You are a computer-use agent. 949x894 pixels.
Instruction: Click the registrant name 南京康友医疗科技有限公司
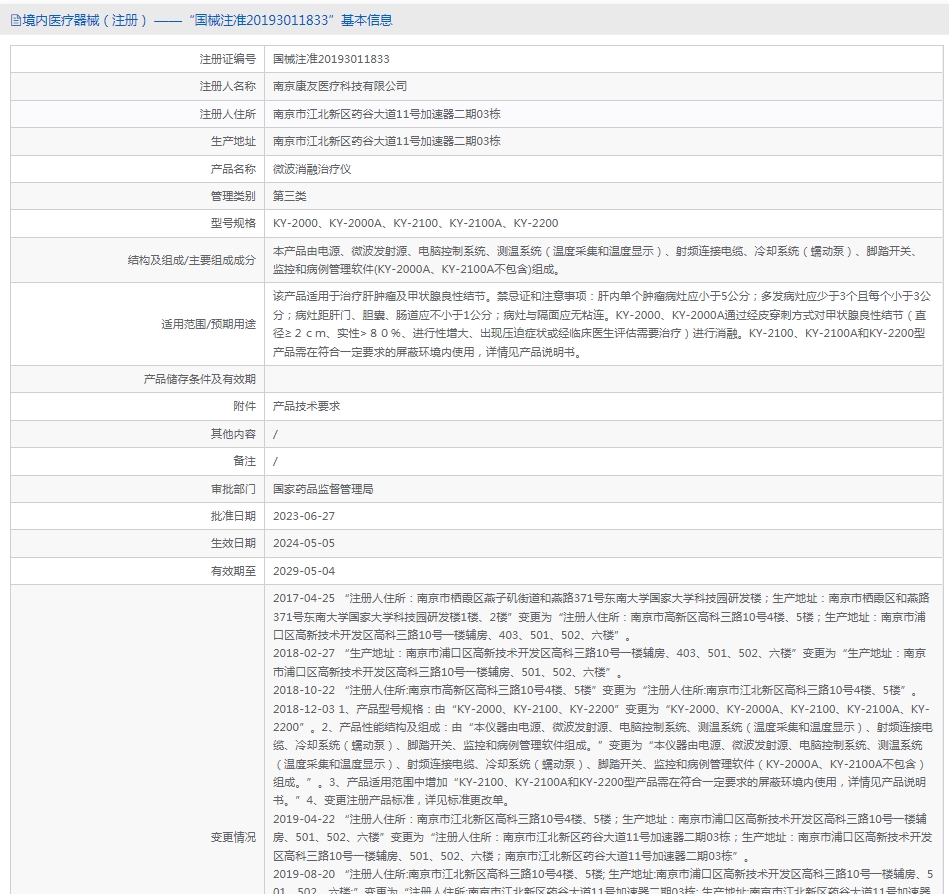(x=340, y=87)
